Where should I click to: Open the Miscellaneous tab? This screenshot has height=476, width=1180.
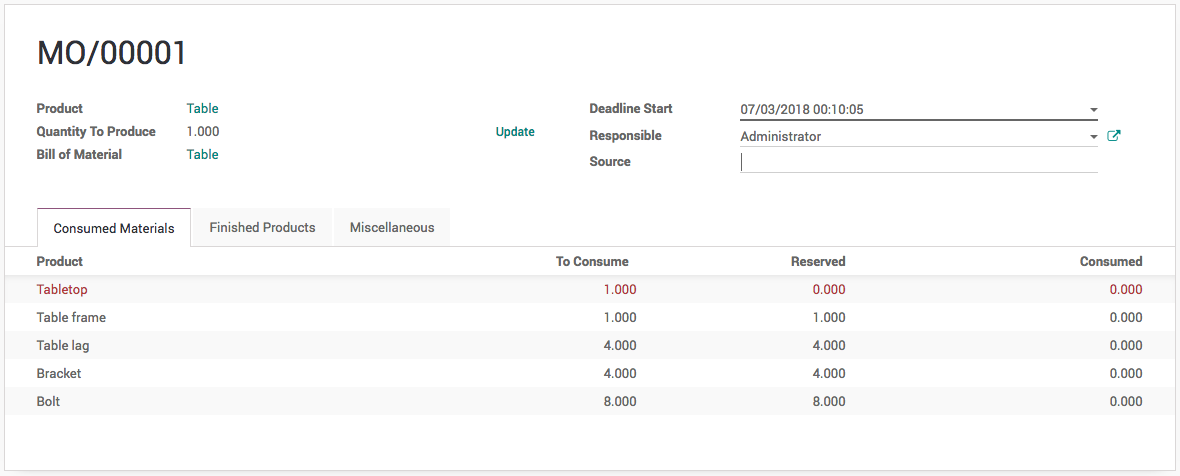point(392,227)
